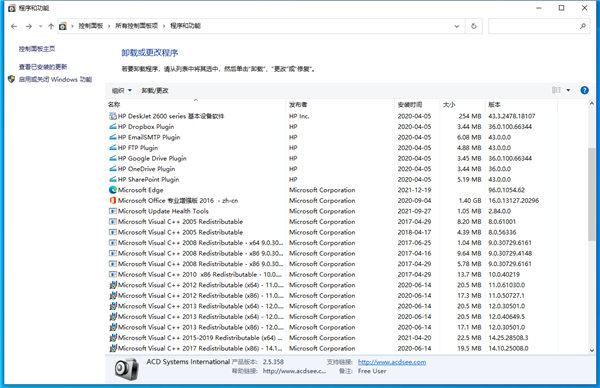600x388 pixels.
Task: Click install date 2021-09-27 cell
Action: click(x=414, y=211)
